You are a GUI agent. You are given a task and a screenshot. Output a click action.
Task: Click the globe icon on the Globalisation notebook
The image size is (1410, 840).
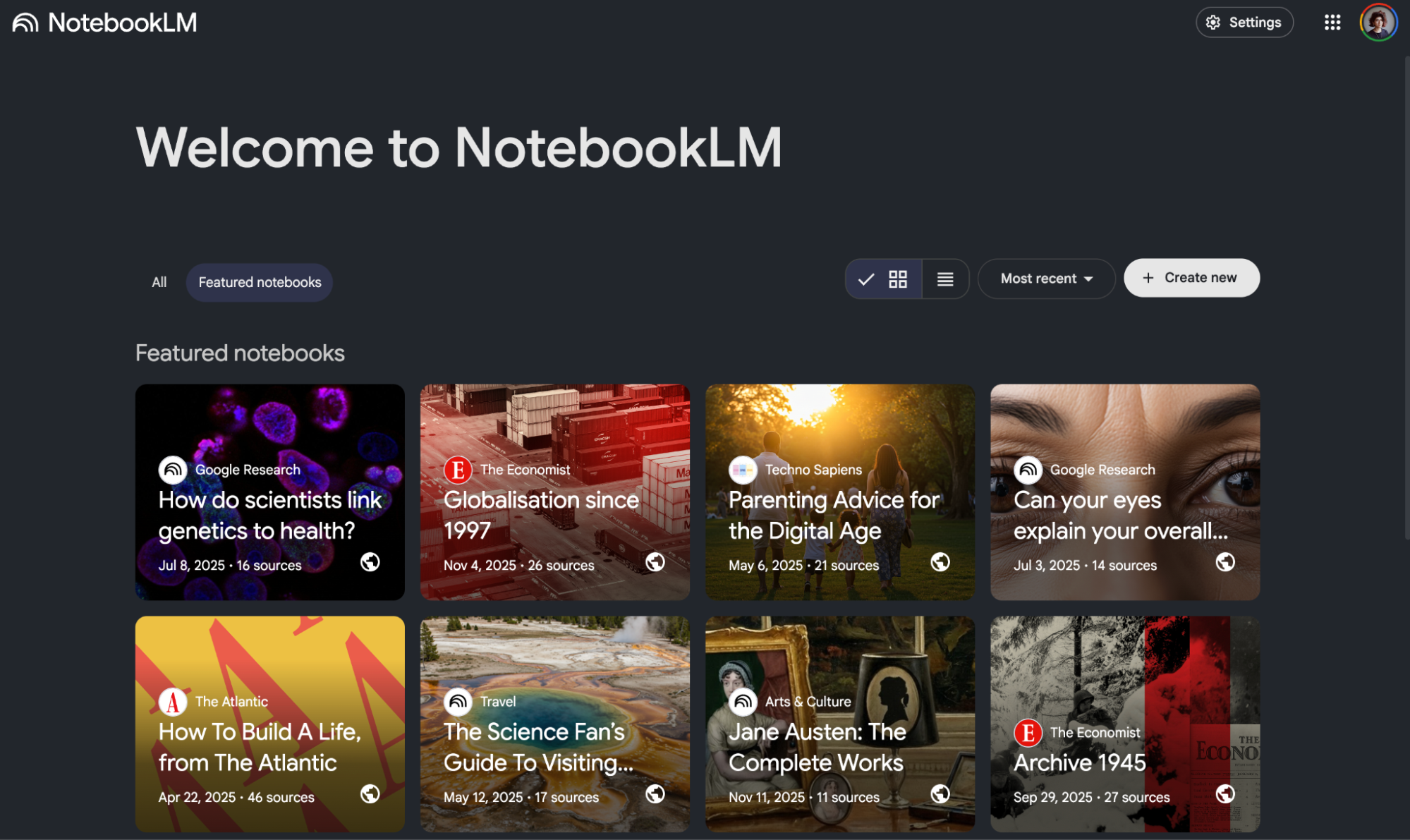(x=656, y=562)
